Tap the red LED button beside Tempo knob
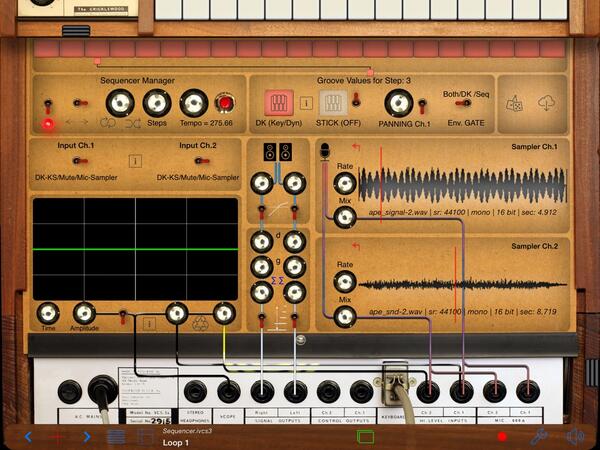The image size is (600, 450). tap(225, 103)
